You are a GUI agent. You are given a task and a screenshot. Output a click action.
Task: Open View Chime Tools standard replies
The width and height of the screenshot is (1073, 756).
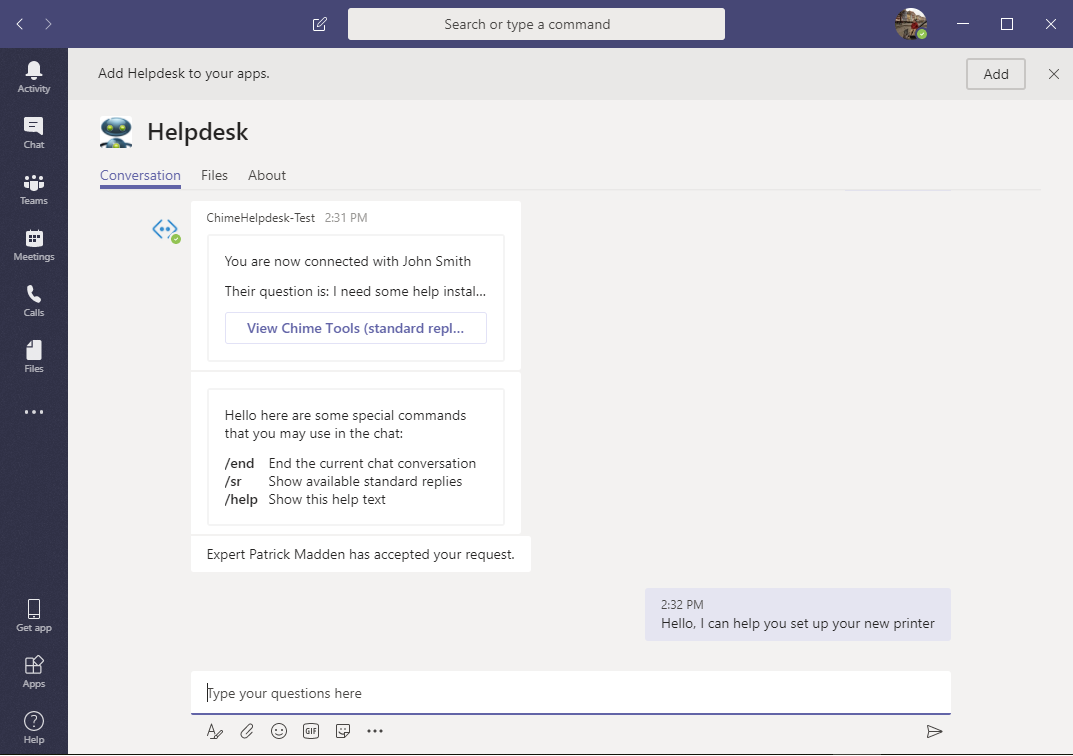(x=356, y=328)
